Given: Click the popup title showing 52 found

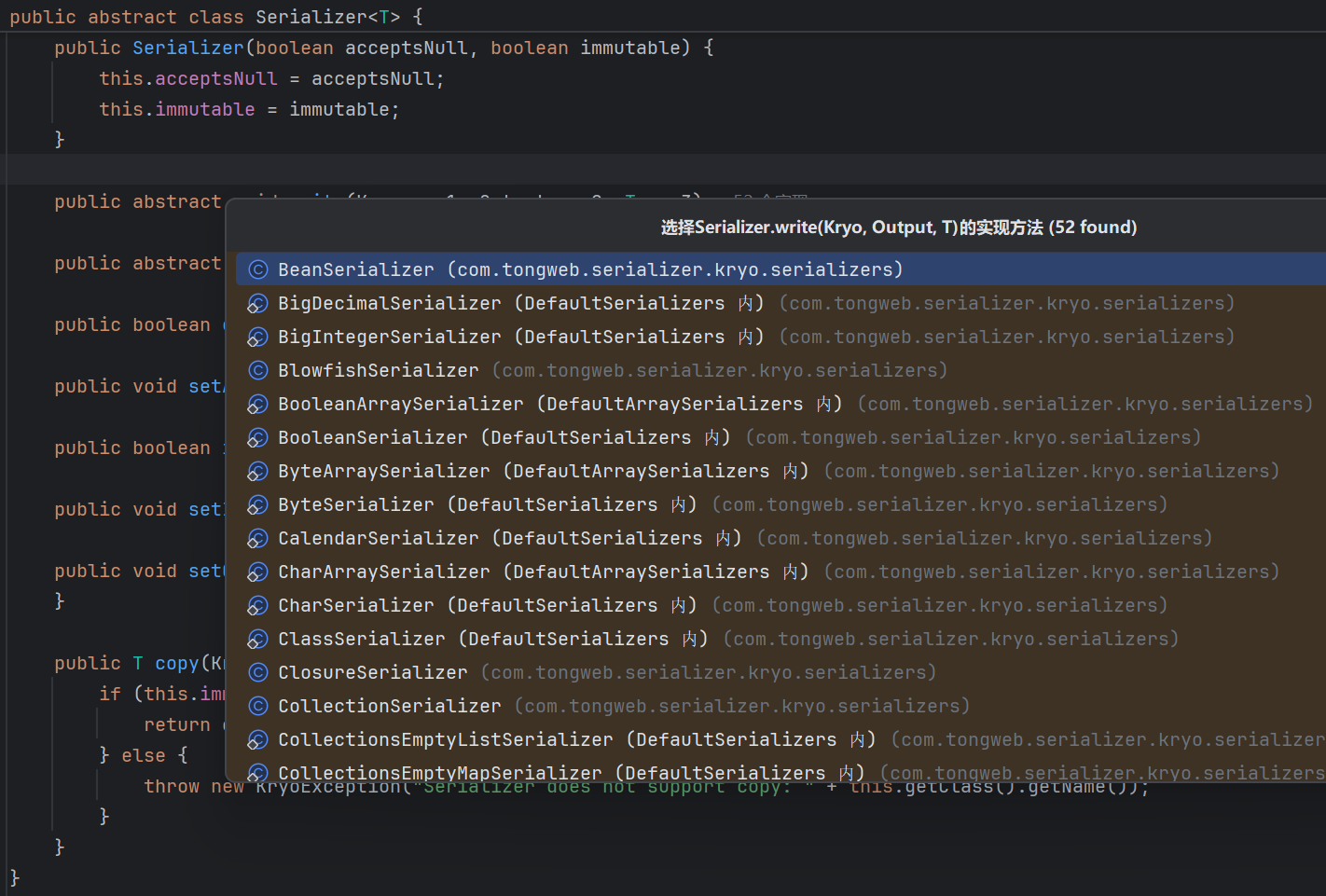Looking at the screenshot, I should click(x=898, y=227).
